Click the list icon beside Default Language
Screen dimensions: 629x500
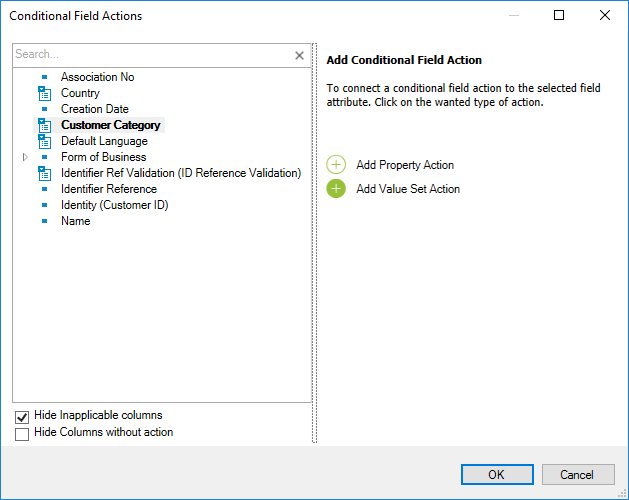tap(44, 141)
